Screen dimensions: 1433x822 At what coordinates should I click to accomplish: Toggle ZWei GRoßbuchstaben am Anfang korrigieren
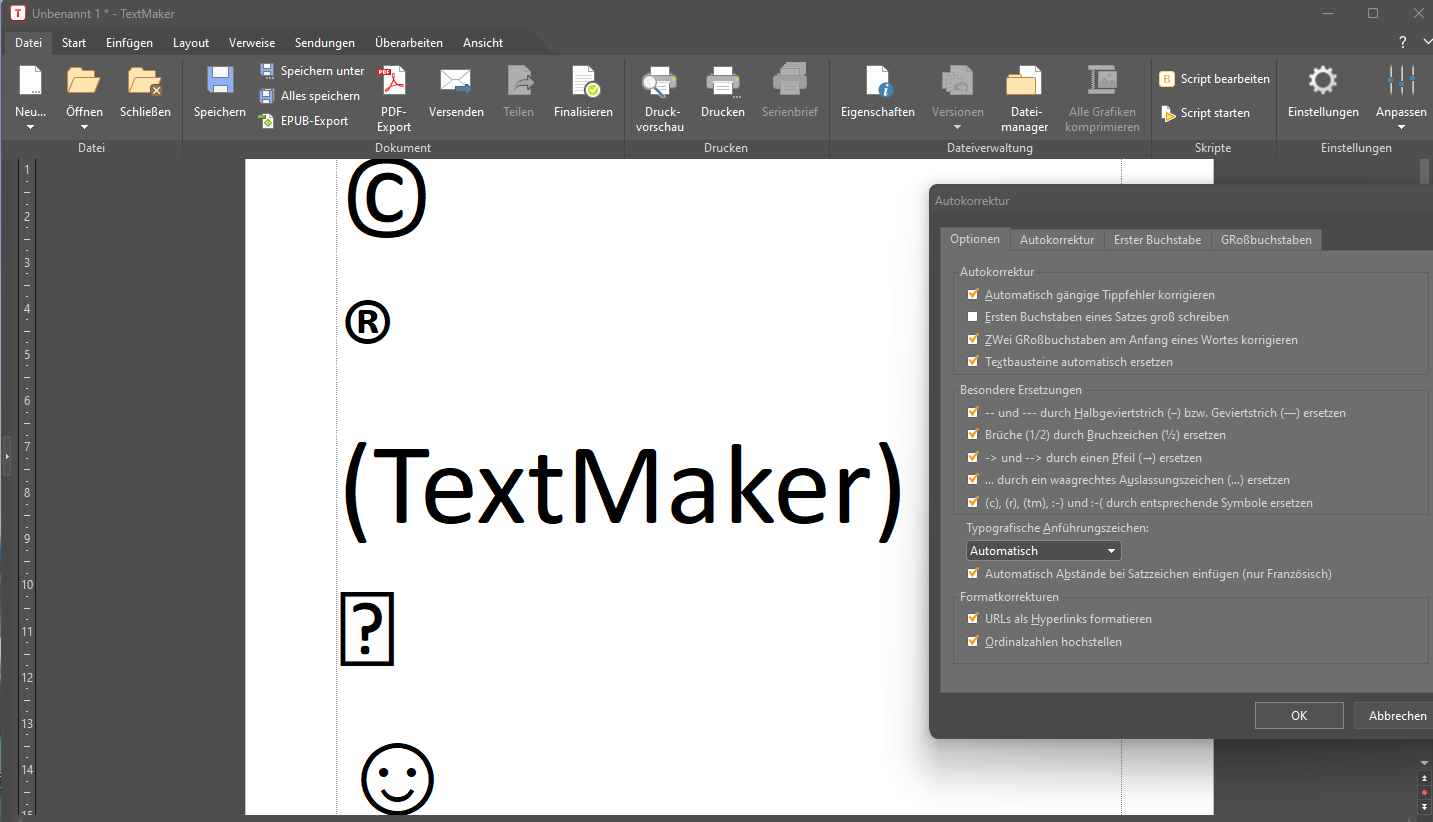972,340
